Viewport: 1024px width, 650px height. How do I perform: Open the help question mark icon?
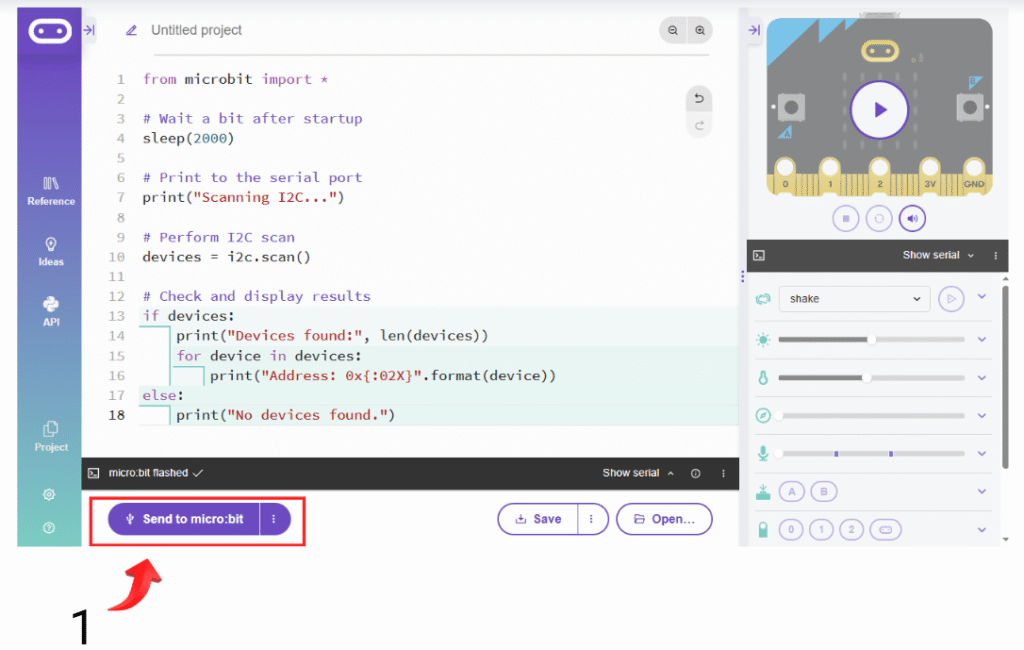point(49,527)
